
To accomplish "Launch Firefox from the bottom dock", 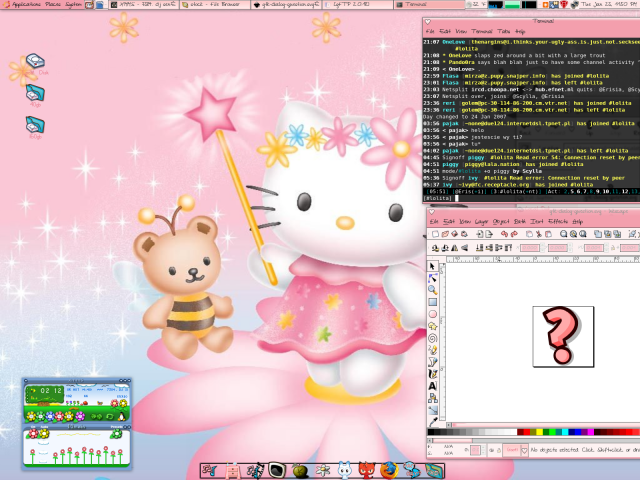I will pyautogui.click(x=389, y=470).
